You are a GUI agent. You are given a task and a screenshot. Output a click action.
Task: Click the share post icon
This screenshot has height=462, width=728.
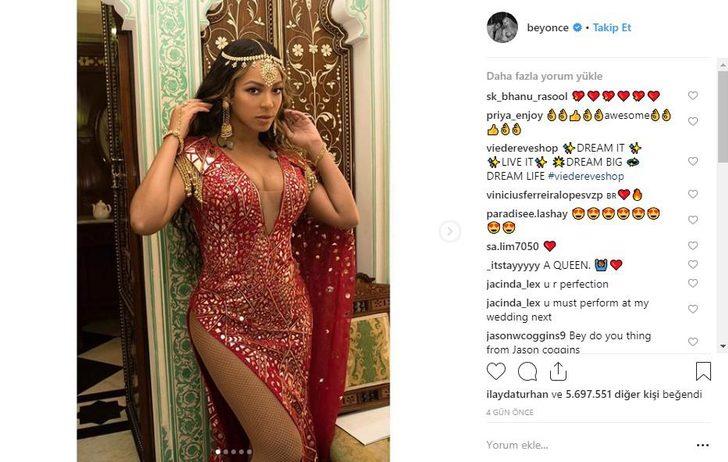point(558,372)
